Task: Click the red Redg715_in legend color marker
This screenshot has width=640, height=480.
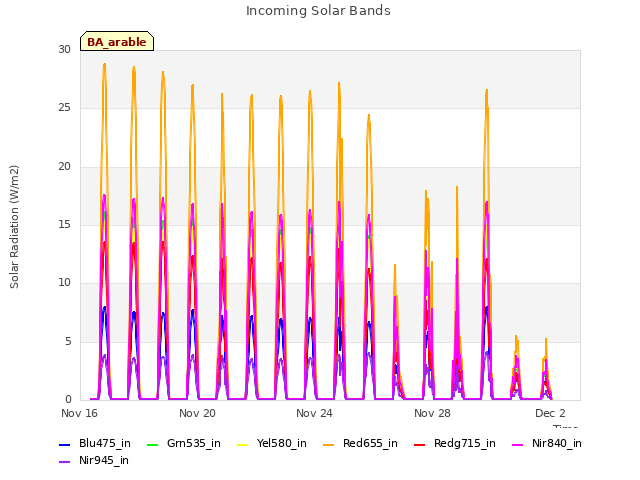Action: pyautogui.click(x=420, y=444)
